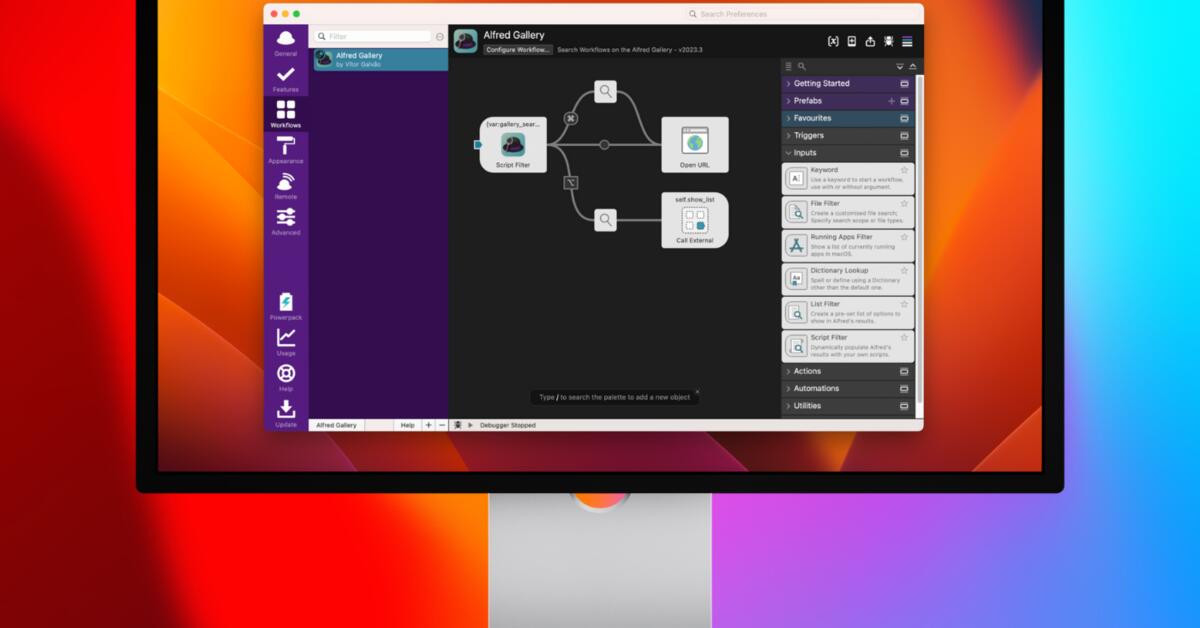The width and height of the screenshot is (1200, 628).
Task: Switch to the Alfred Gallery workflow tab
Action: coord(337,424)
